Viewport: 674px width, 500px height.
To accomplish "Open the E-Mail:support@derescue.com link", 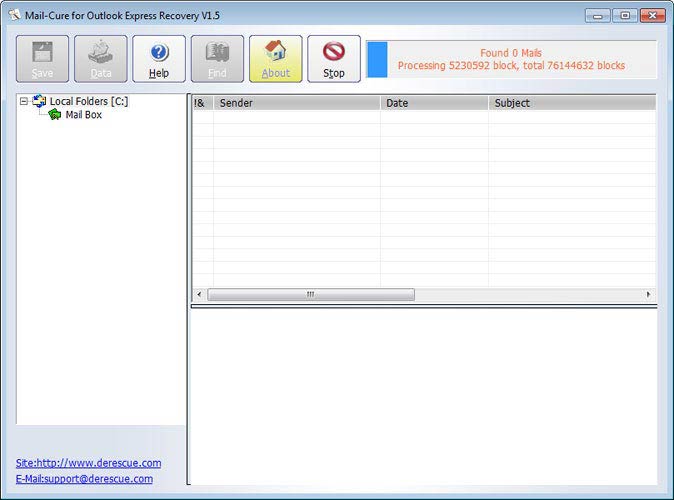I will point(84,479).
